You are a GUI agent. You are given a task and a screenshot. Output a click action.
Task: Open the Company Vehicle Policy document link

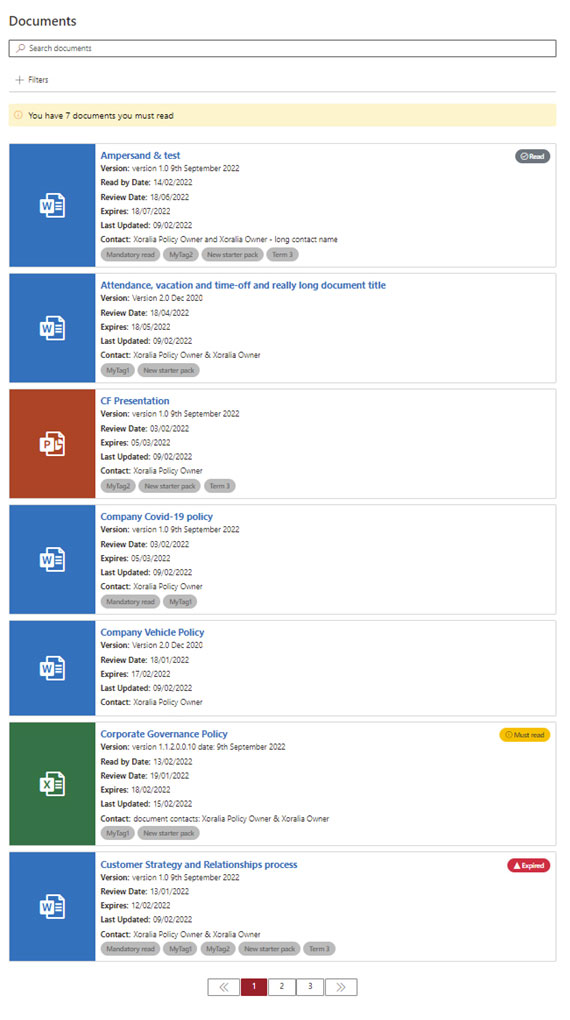(x=152, y=632)
